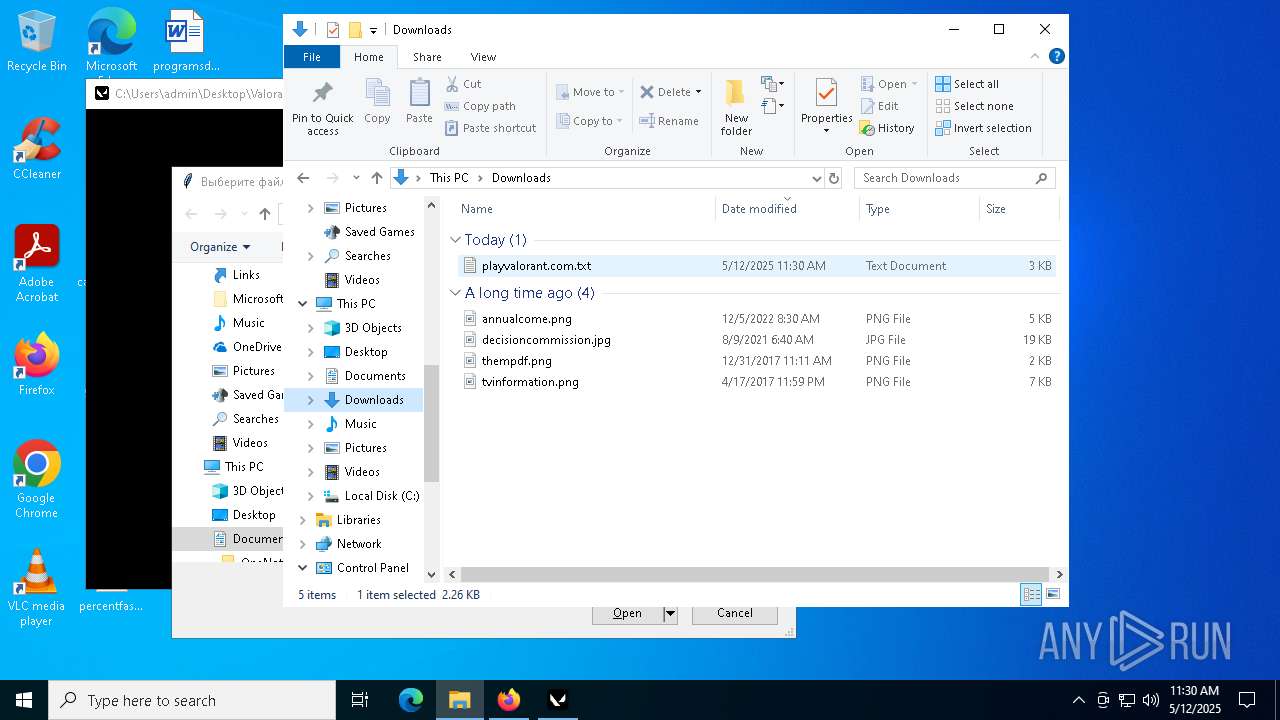1280x720 pixels.
Task: Collapse This PC tree node
Action: coord(303,304)
